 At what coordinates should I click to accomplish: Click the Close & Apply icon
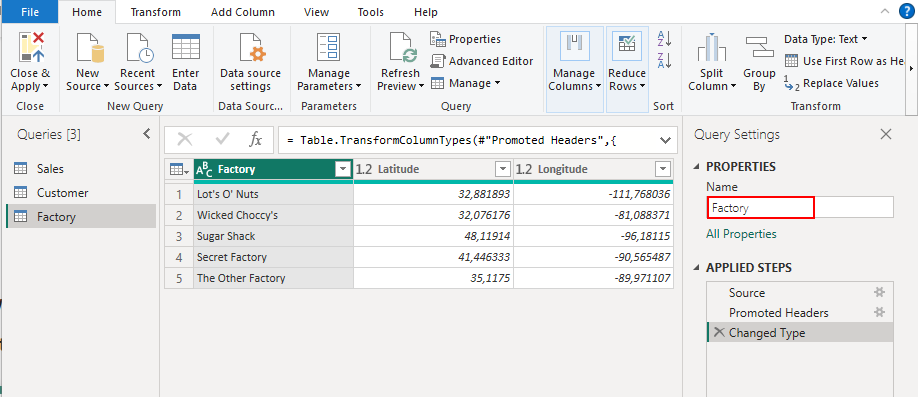30,48
